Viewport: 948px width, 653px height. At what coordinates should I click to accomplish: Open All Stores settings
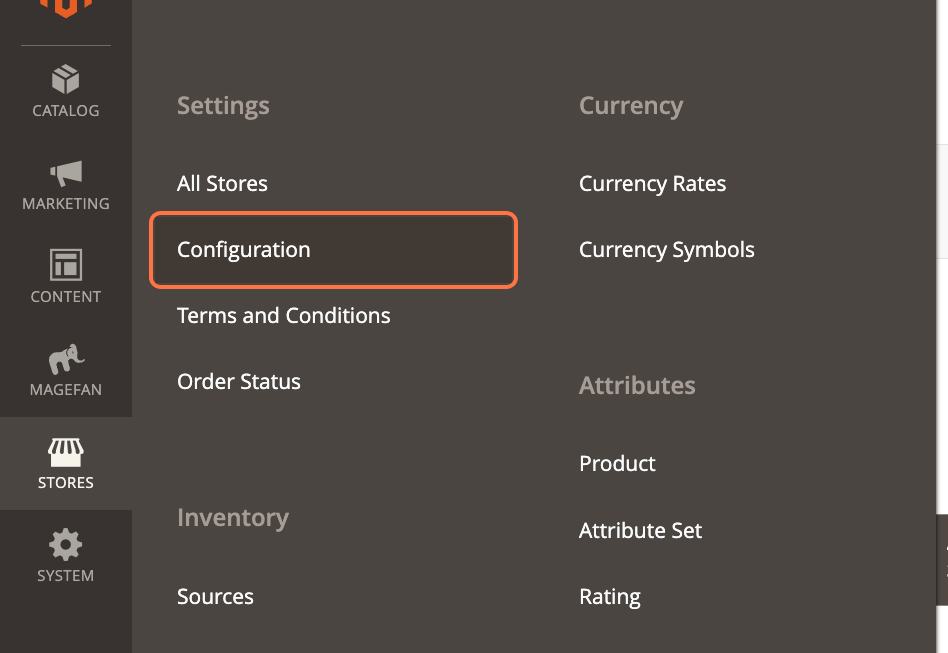pos(222,183)
